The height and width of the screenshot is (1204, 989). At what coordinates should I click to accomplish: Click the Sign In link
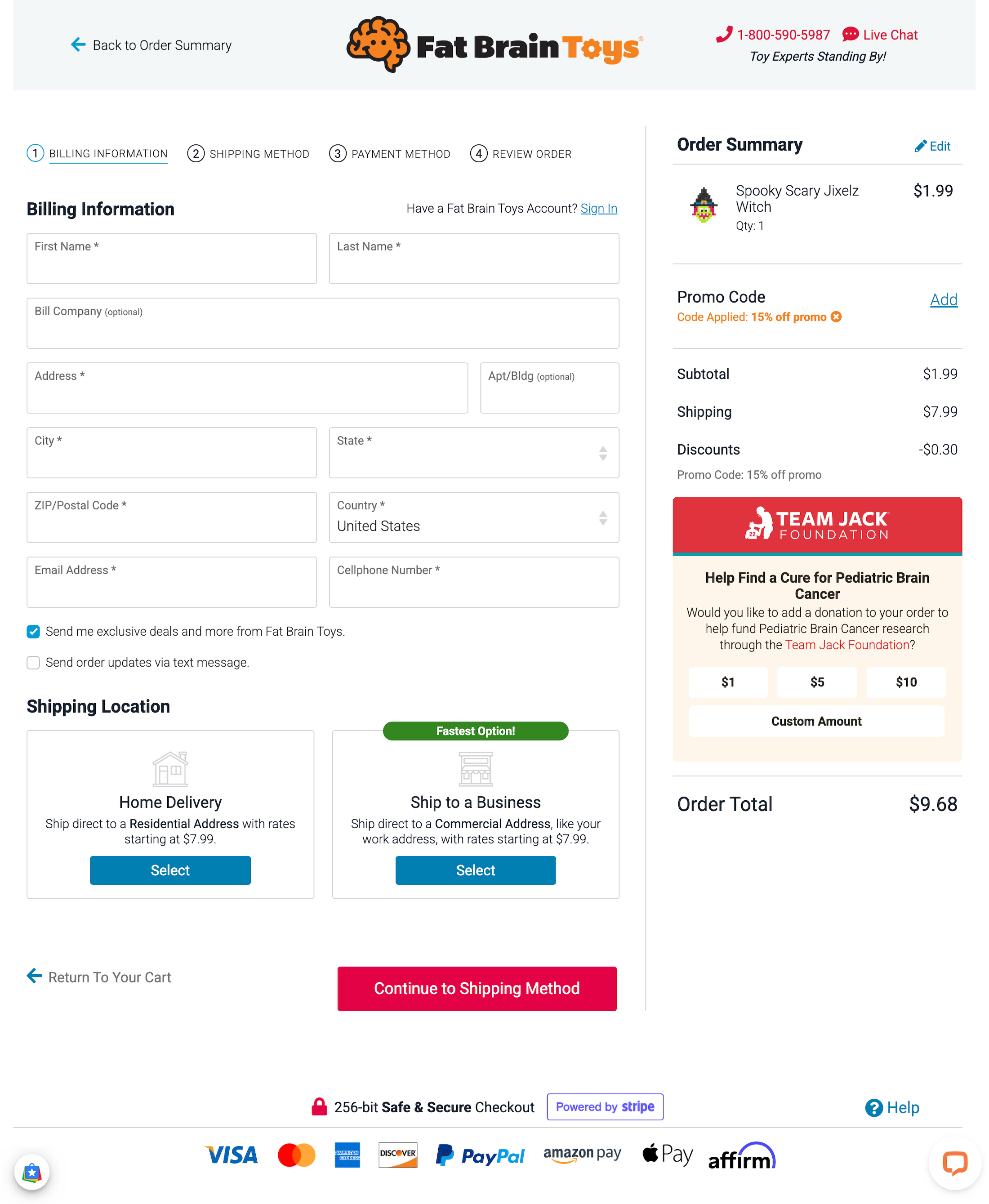coord(598,209)
